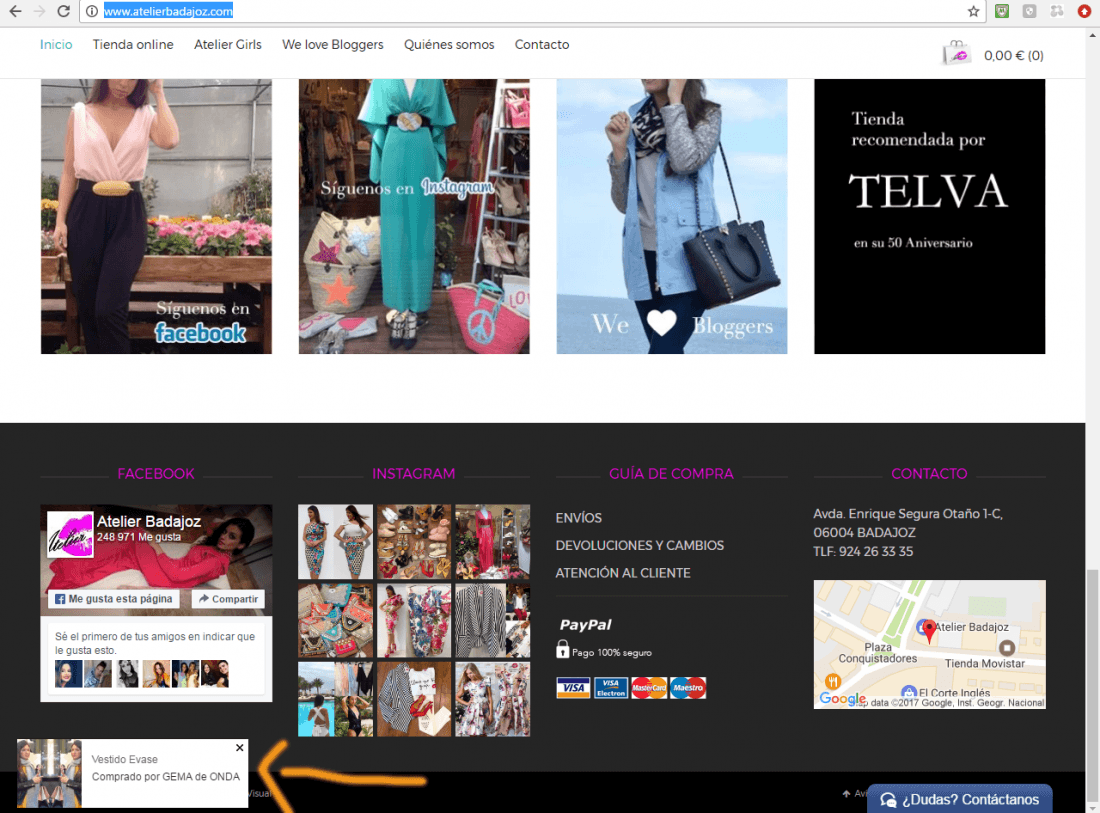Click the Google map of Atelier Badajoz
The image size is (1100, 813).
click(x=930, y=644)
